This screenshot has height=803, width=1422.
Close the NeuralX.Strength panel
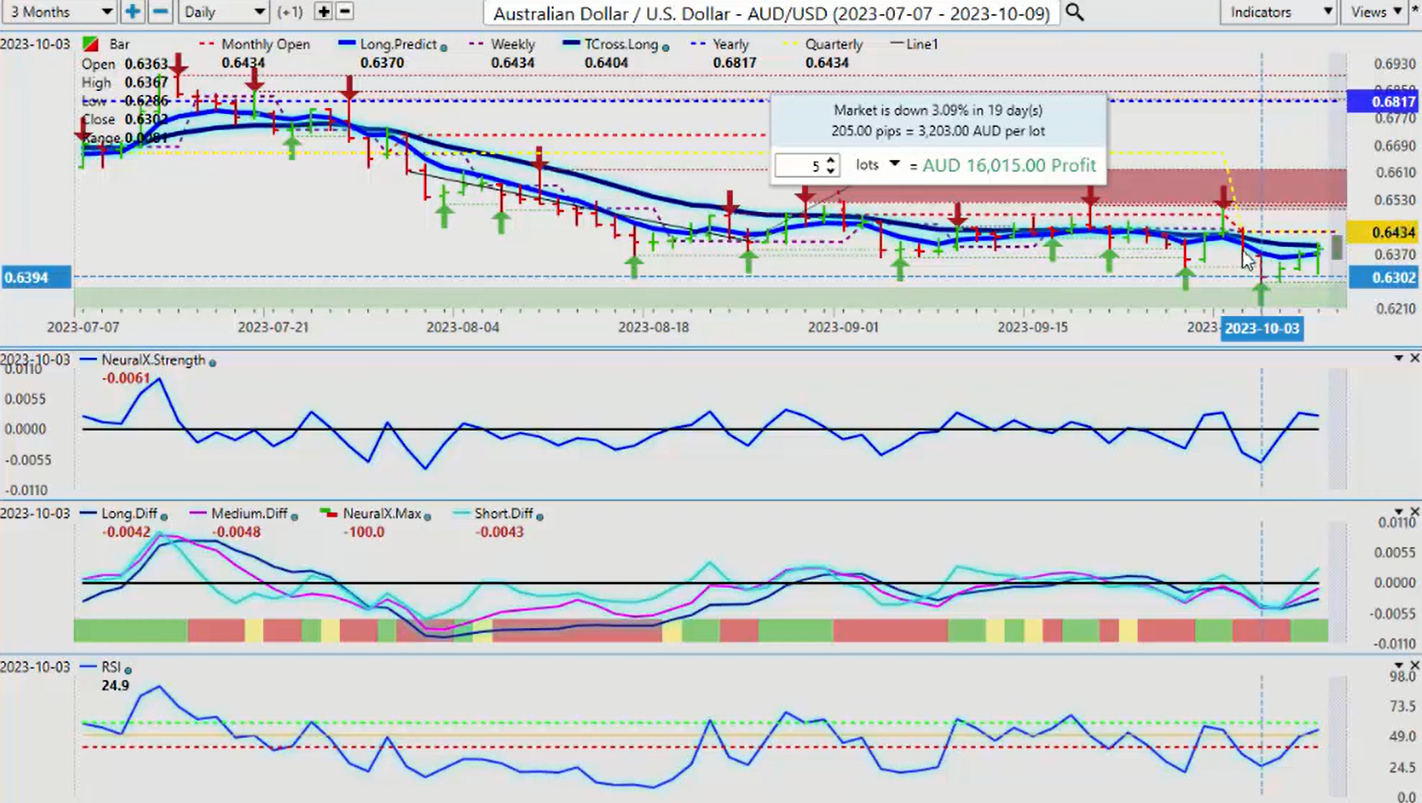tap(1414, 358)
